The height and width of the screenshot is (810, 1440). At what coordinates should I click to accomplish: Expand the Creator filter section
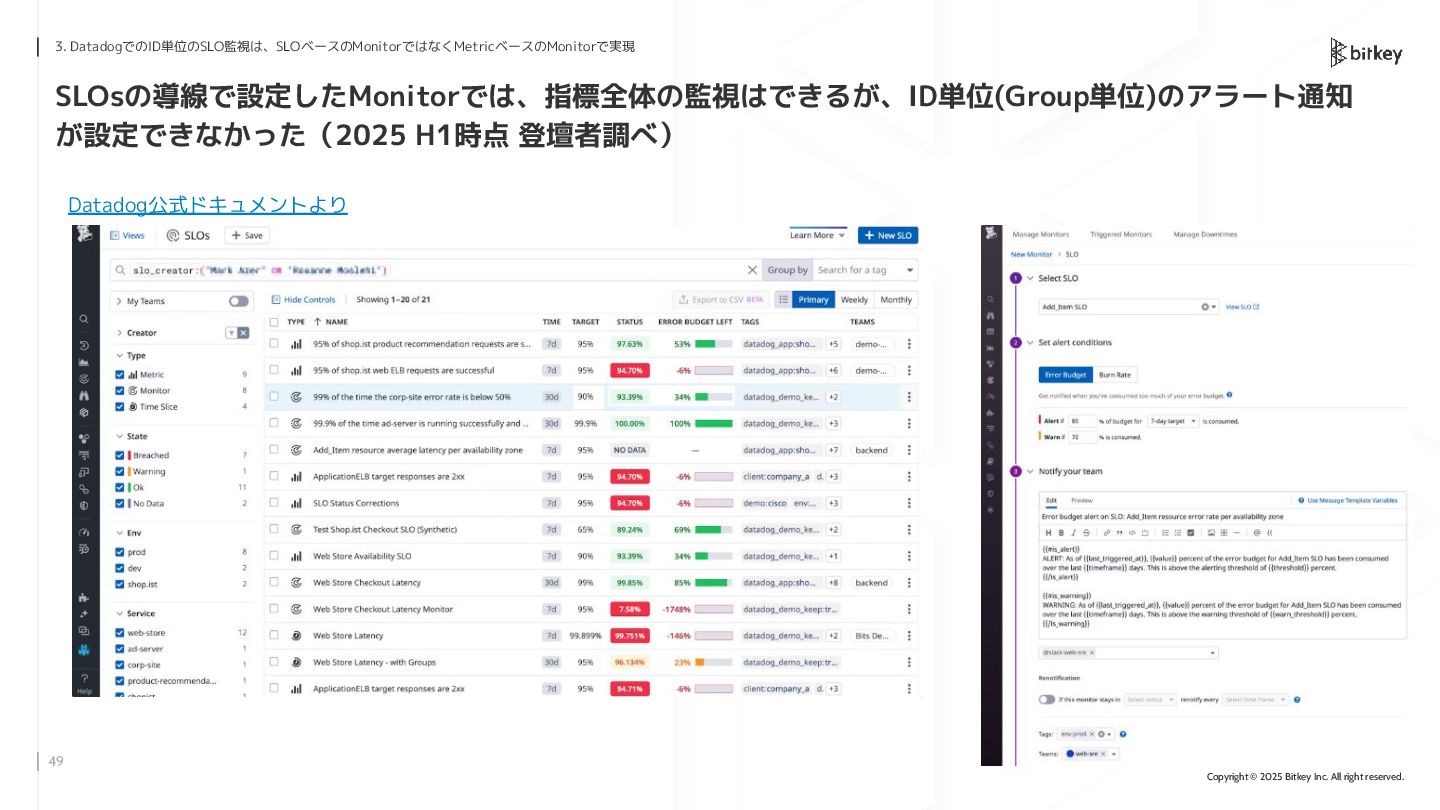point(119,333)
